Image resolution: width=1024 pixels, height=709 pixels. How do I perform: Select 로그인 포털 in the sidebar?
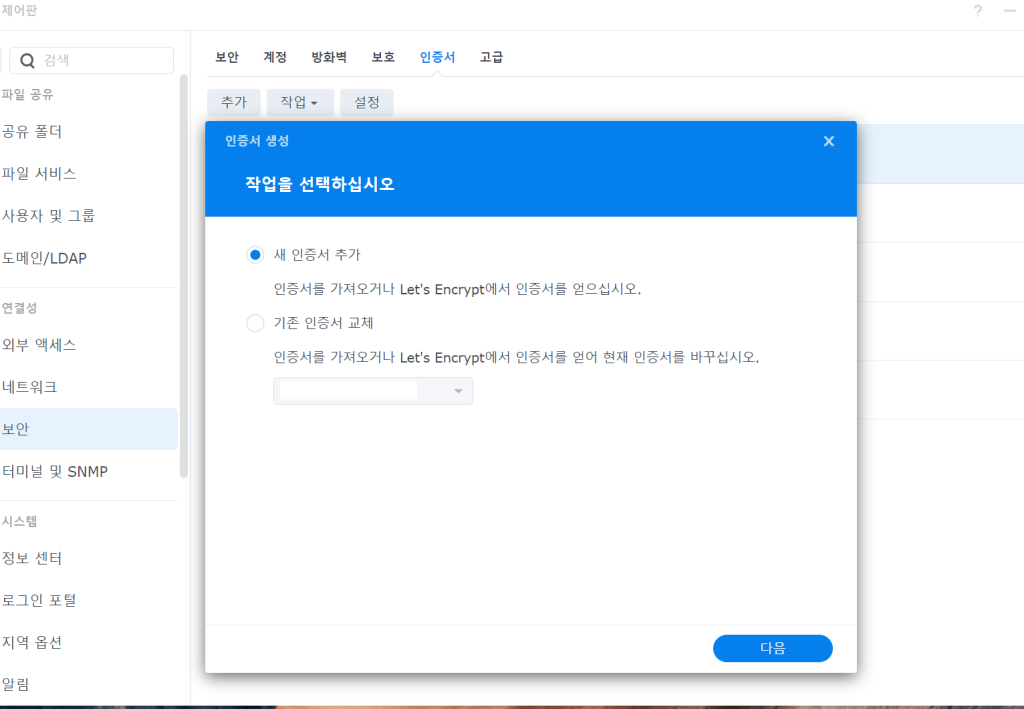click(40, 600)
